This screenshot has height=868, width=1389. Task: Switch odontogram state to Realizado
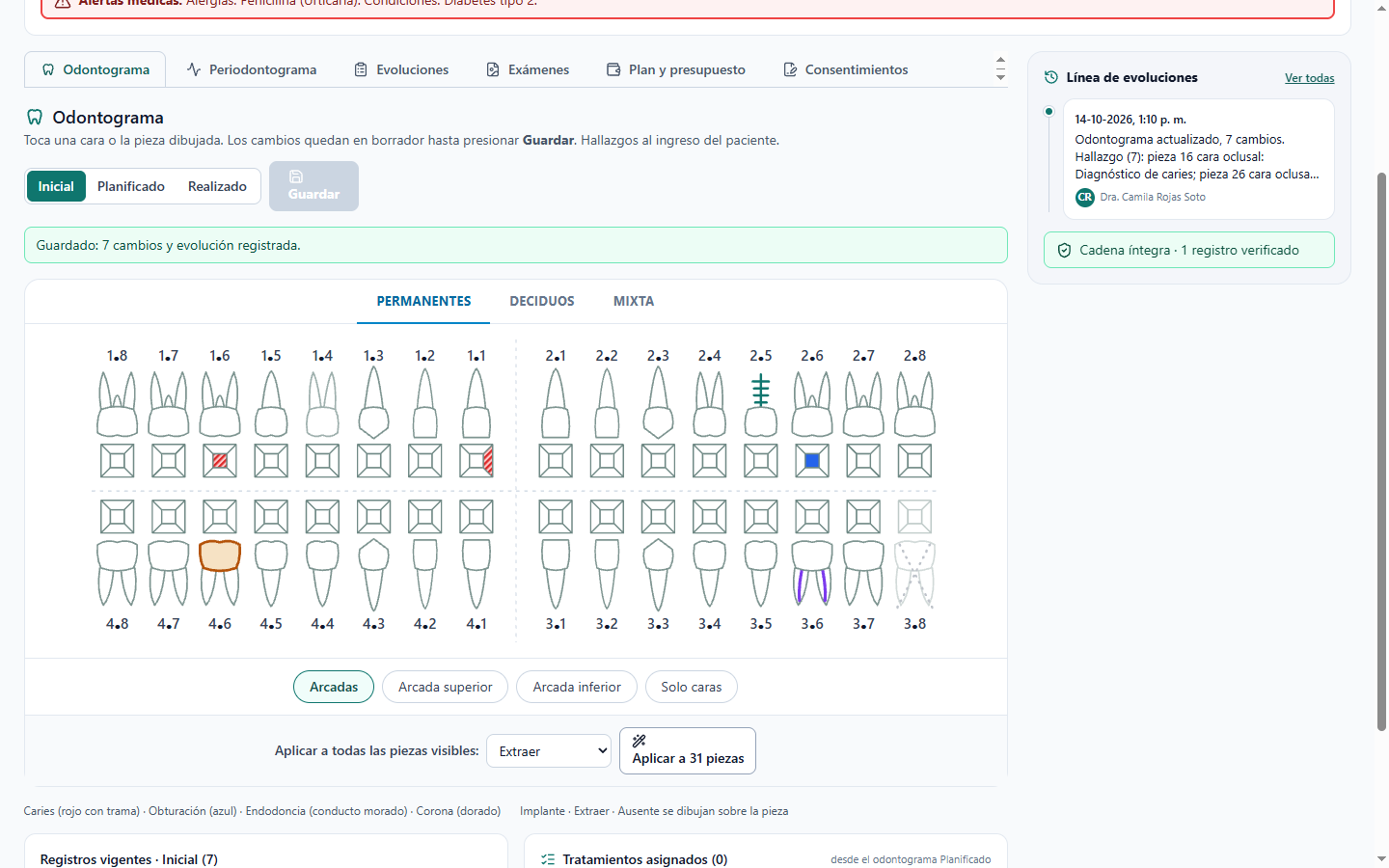click(217, 186)
